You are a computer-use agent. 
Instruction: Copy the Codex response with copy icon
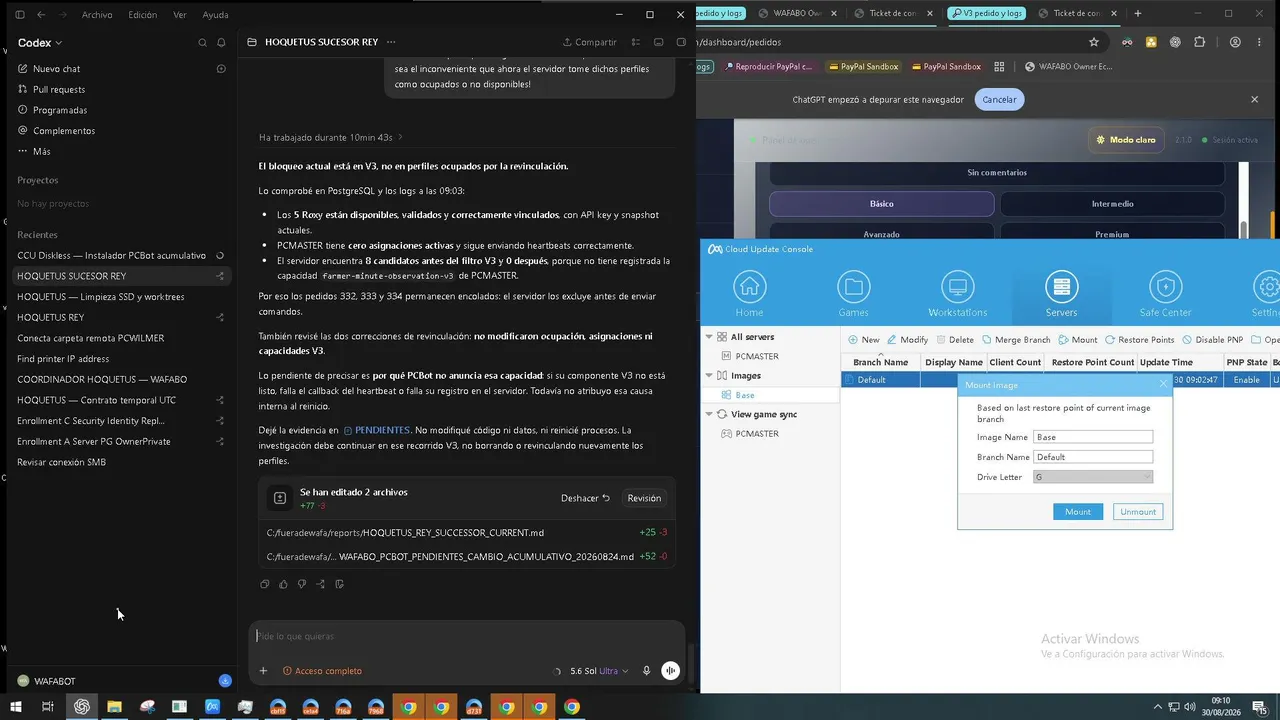tap(264, 584)
